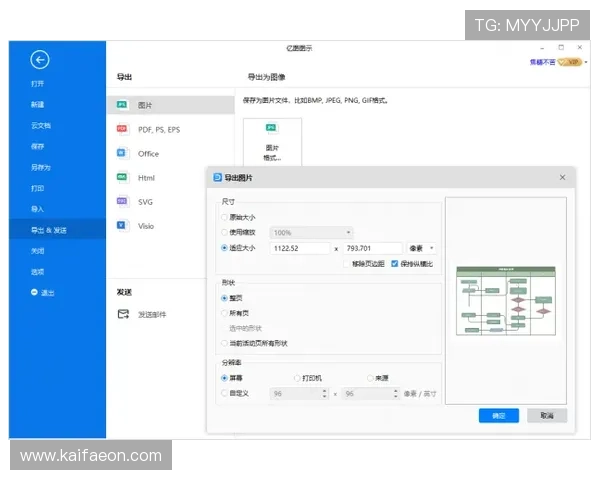Select the 适应大小 radio button
Screen dimensions: 600x480
pos(224,248)
